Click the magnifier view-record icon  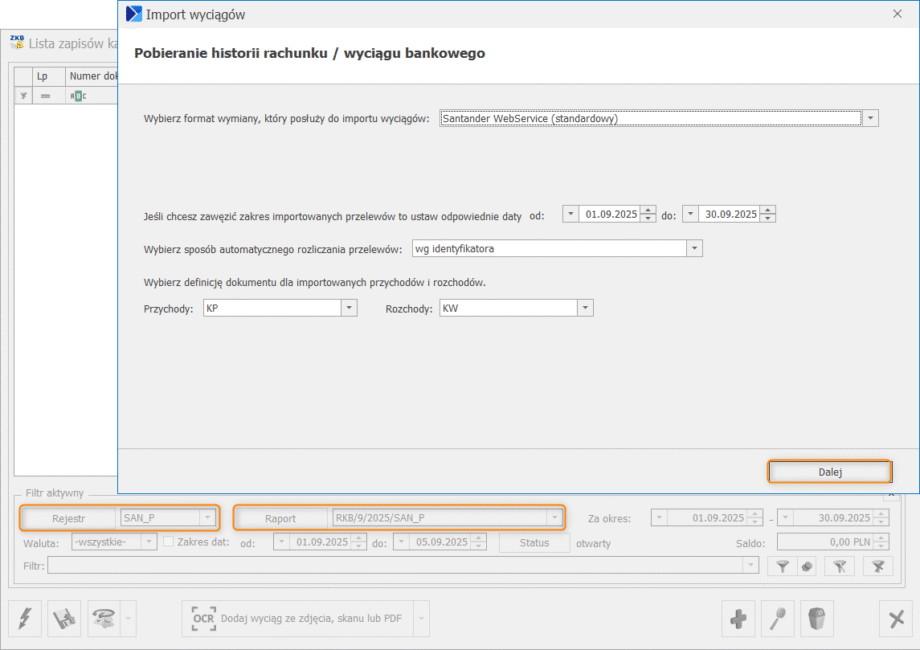pyautogui.click(x=778, y=619)
